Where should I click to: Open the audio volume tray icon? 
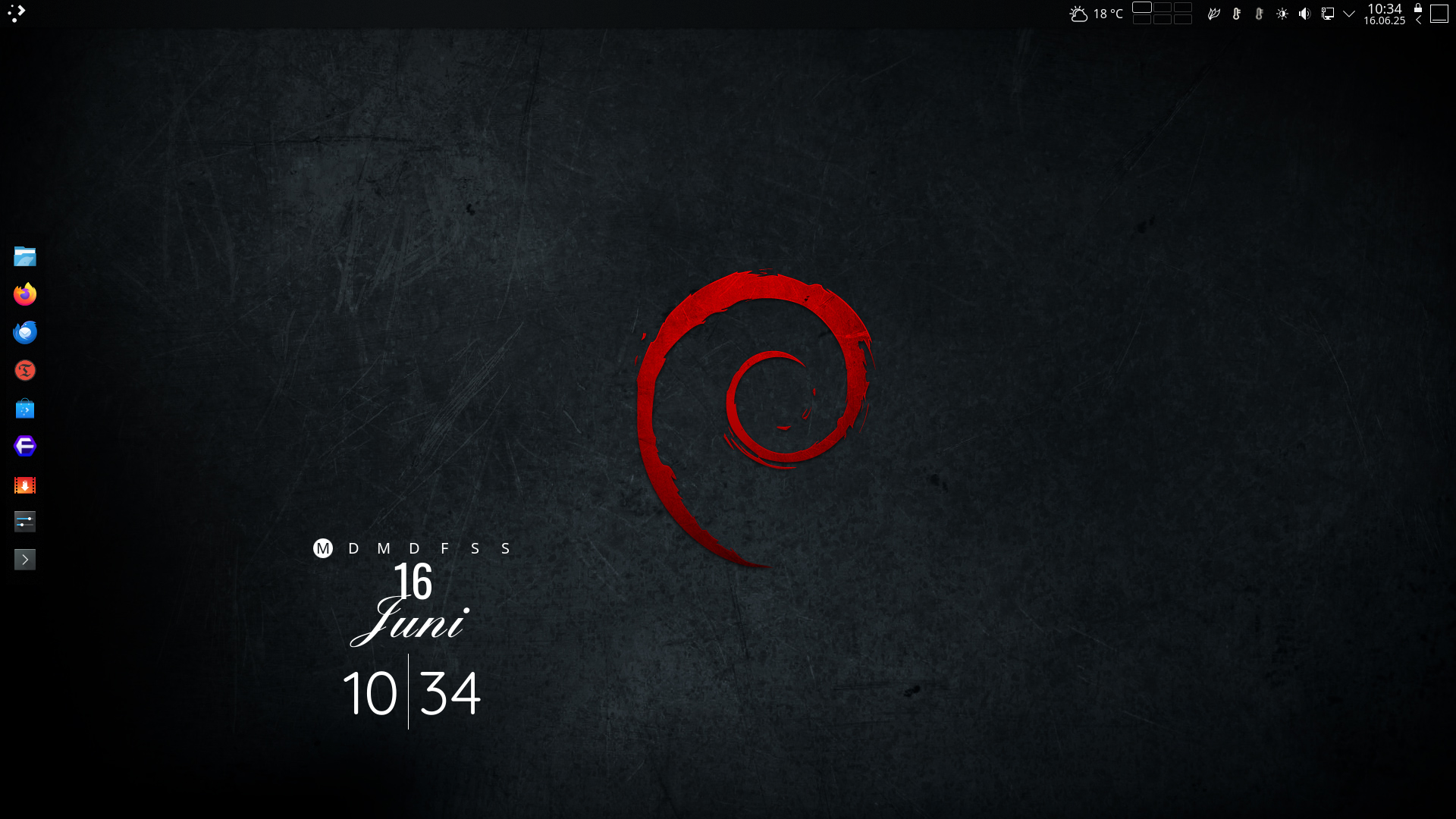click(x=1304, y=14)
